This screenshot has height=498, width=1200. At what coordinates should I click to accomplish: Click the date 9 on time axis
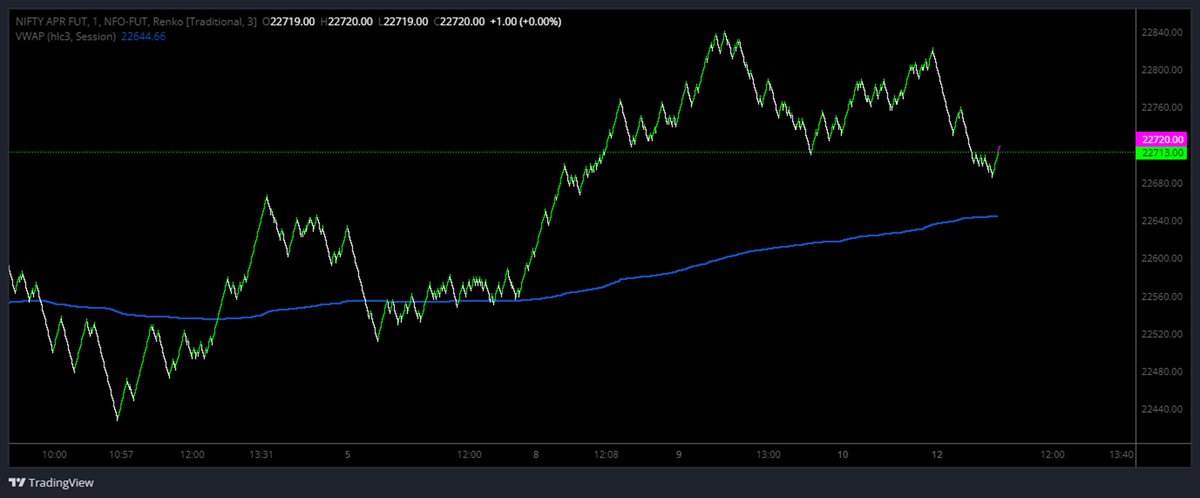tap(678, 454)
